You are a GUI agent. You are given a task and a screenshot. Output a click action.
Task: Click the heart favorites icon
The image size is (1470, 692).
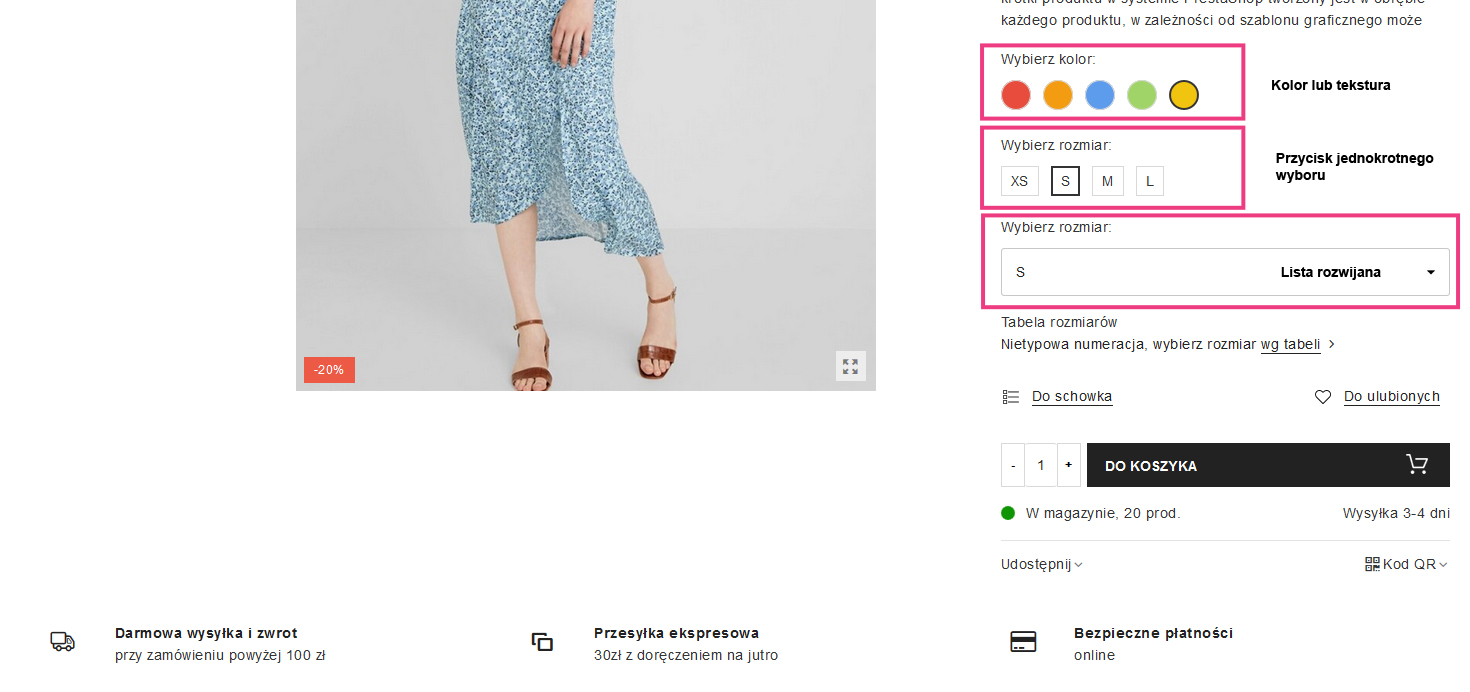point(1323,397)
